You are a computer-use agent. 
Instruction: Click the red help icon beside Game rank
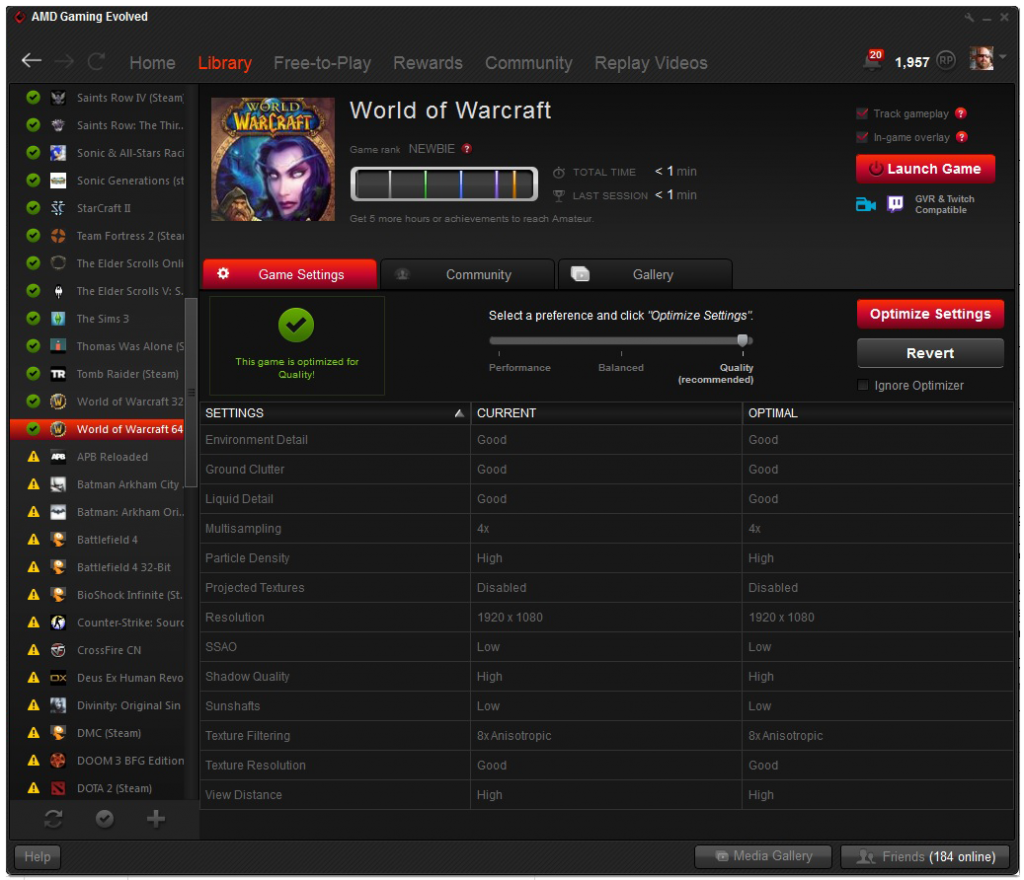(x=467, y=149)
